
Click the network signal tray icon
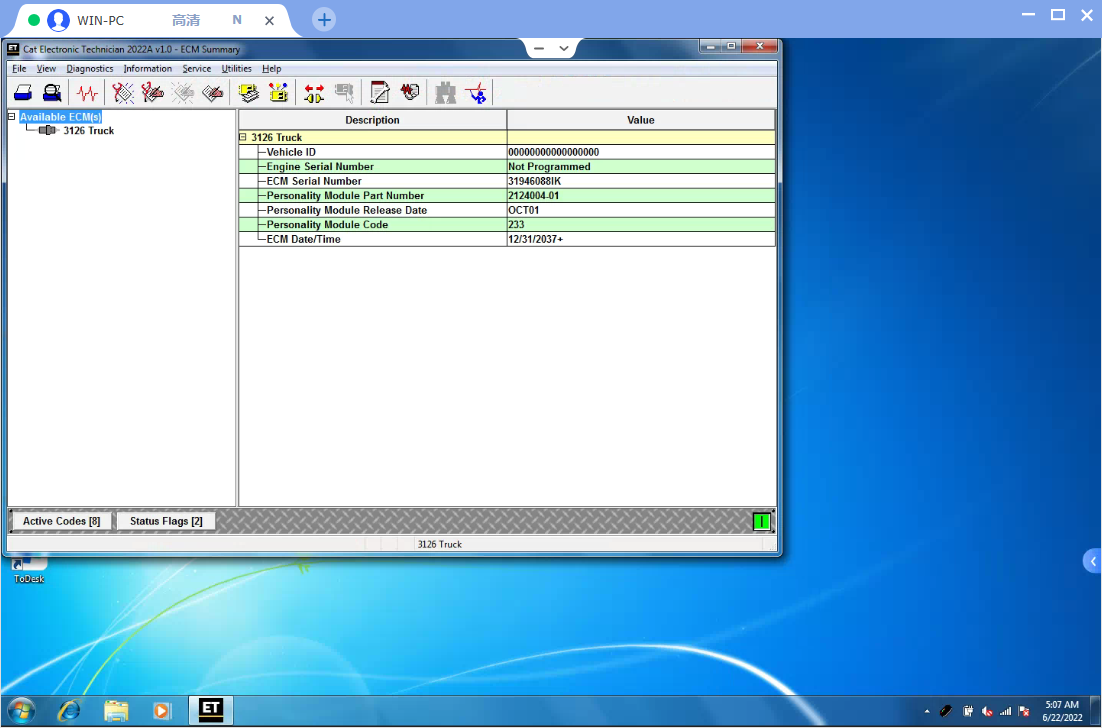pos(1005,711)
